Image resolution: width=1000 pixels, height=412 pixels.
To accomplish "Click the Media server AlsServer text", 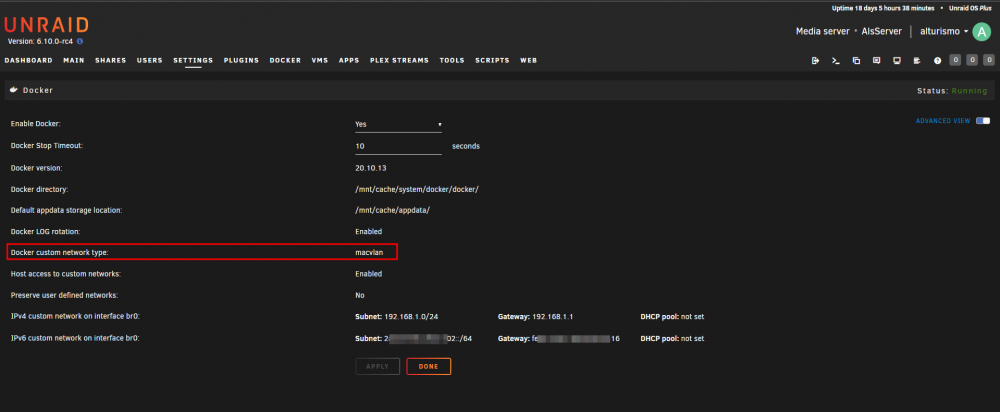I will click(x=850, y=31).
